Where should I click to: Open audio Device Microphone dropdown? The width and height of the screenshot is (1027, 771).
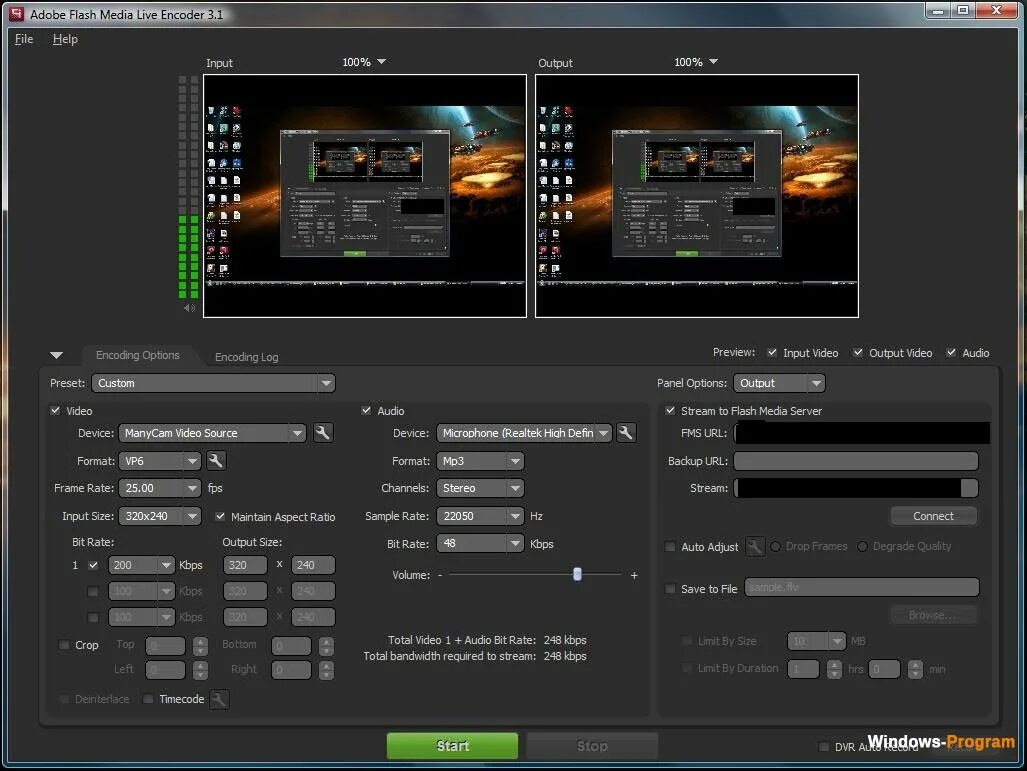tap(524, 433)
